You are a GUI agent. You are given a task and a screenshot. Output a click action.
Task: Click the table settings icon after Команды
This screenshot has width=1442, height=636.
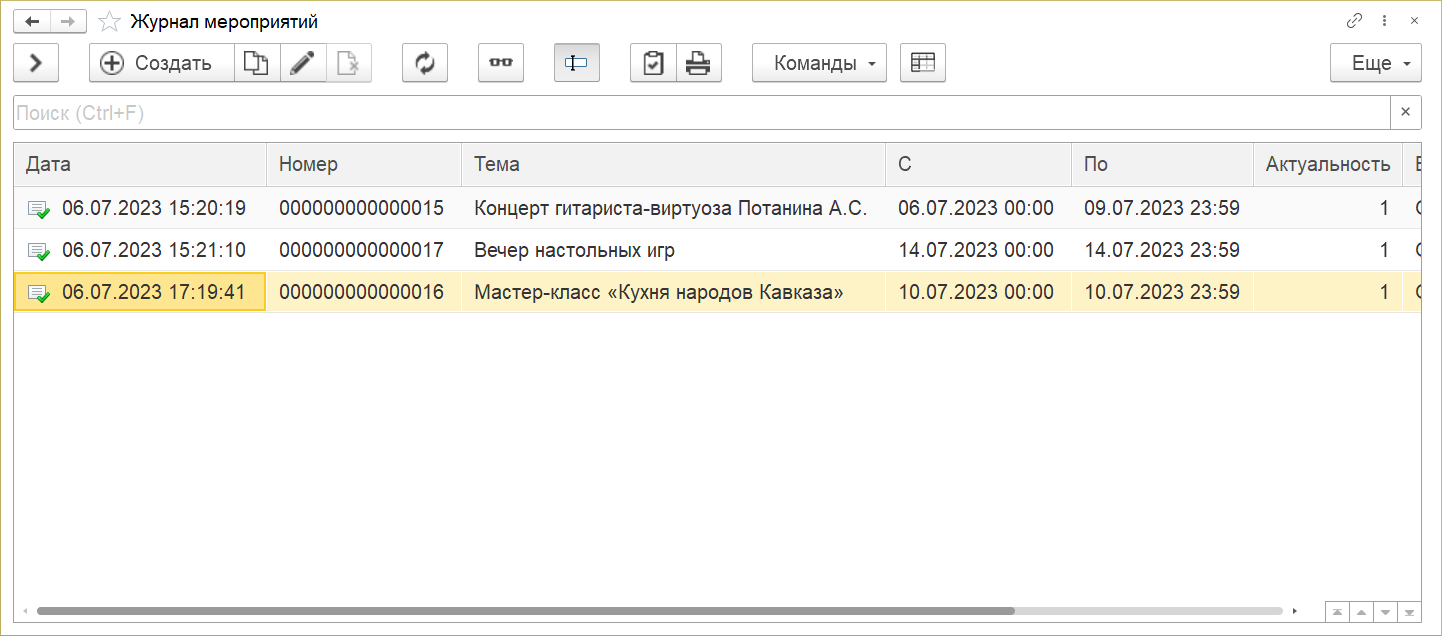pos(922,63)
